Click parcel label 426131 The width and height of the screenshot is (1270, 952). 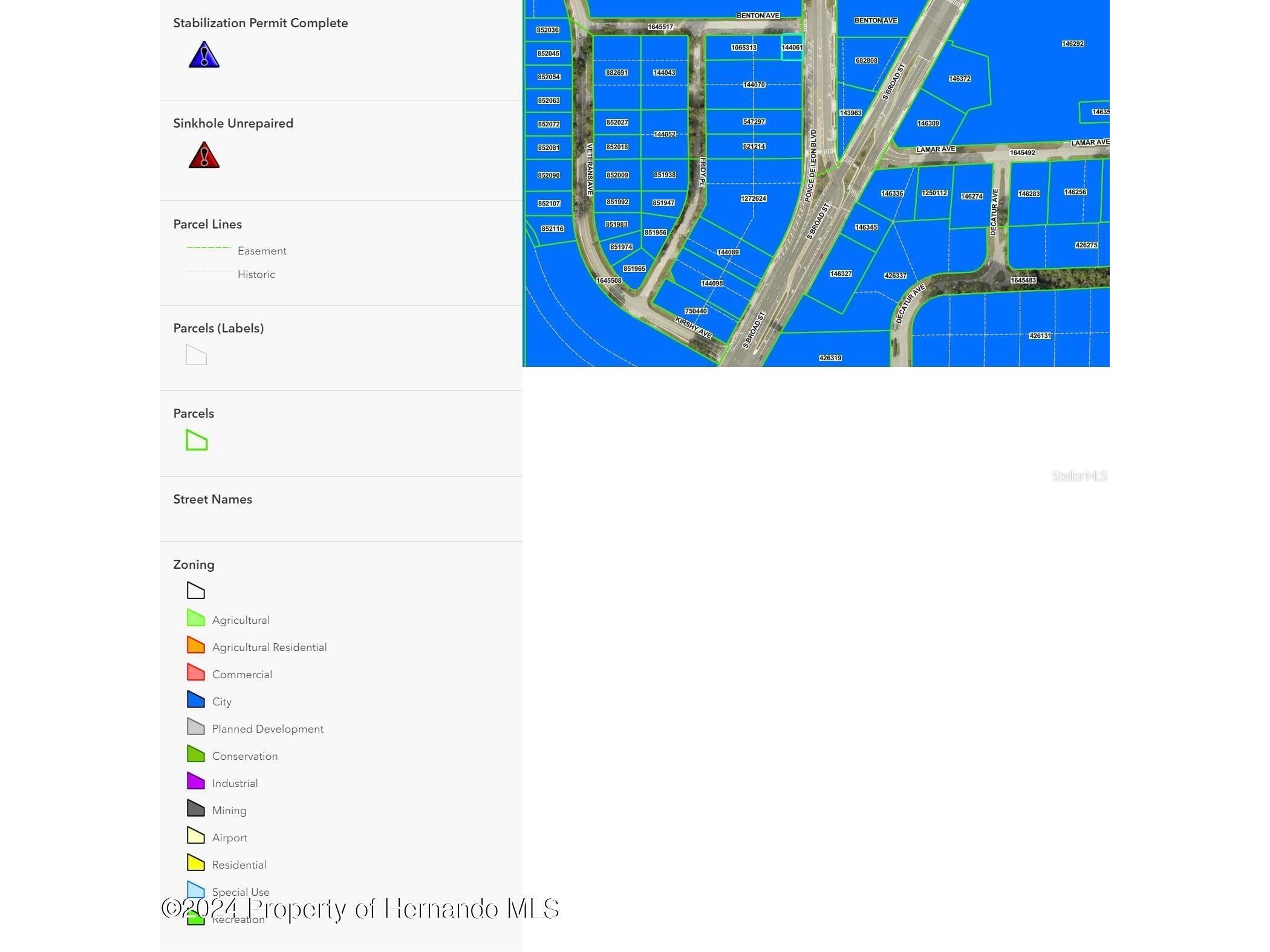[x=1040, y=336]
